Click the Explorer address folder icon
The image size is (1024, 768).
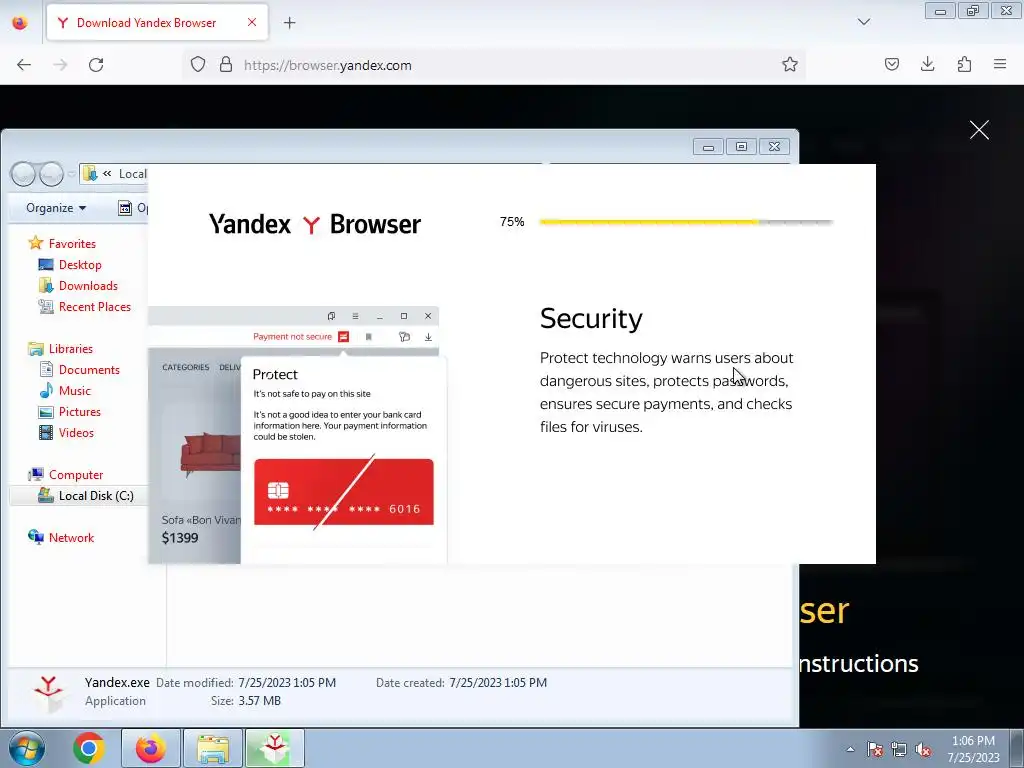click(90, 174)
